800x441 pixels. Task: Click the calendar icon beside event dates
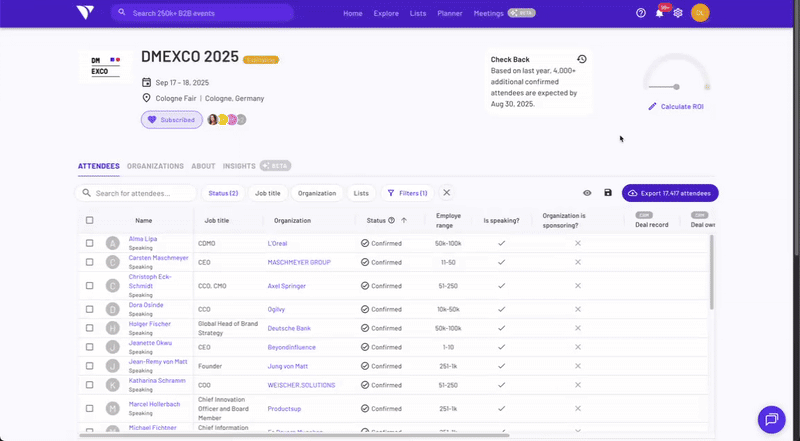(x=146, y=82)
